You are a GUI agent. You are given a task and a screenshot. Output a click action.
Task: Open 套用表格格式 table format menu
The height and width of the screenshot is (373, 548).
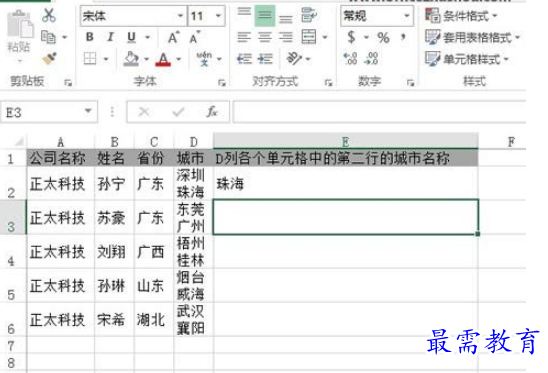pyautogui.click(x=472, y=37)
